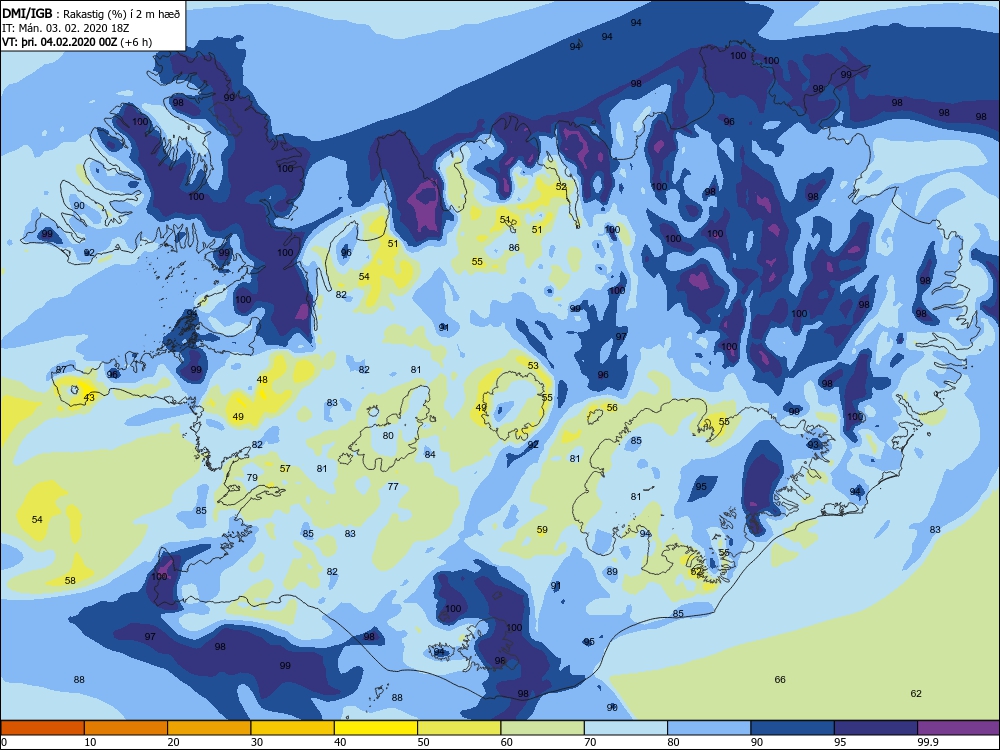Select the golden 30–40 legend swatch
The width and height of the screenshot is (1000, 750).
(293, 728)
